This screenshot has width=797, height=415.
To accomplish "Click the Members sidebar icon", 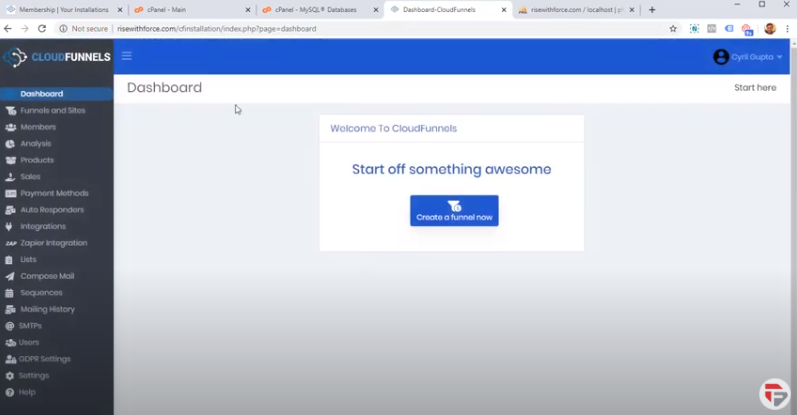I will coord(10,127).
